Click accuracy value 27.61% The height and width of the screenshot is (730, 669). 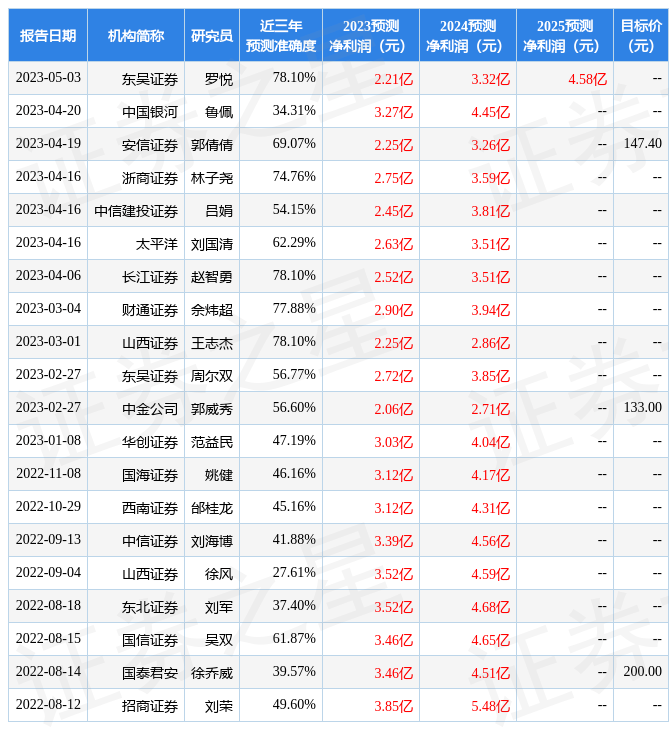point(294,573)
